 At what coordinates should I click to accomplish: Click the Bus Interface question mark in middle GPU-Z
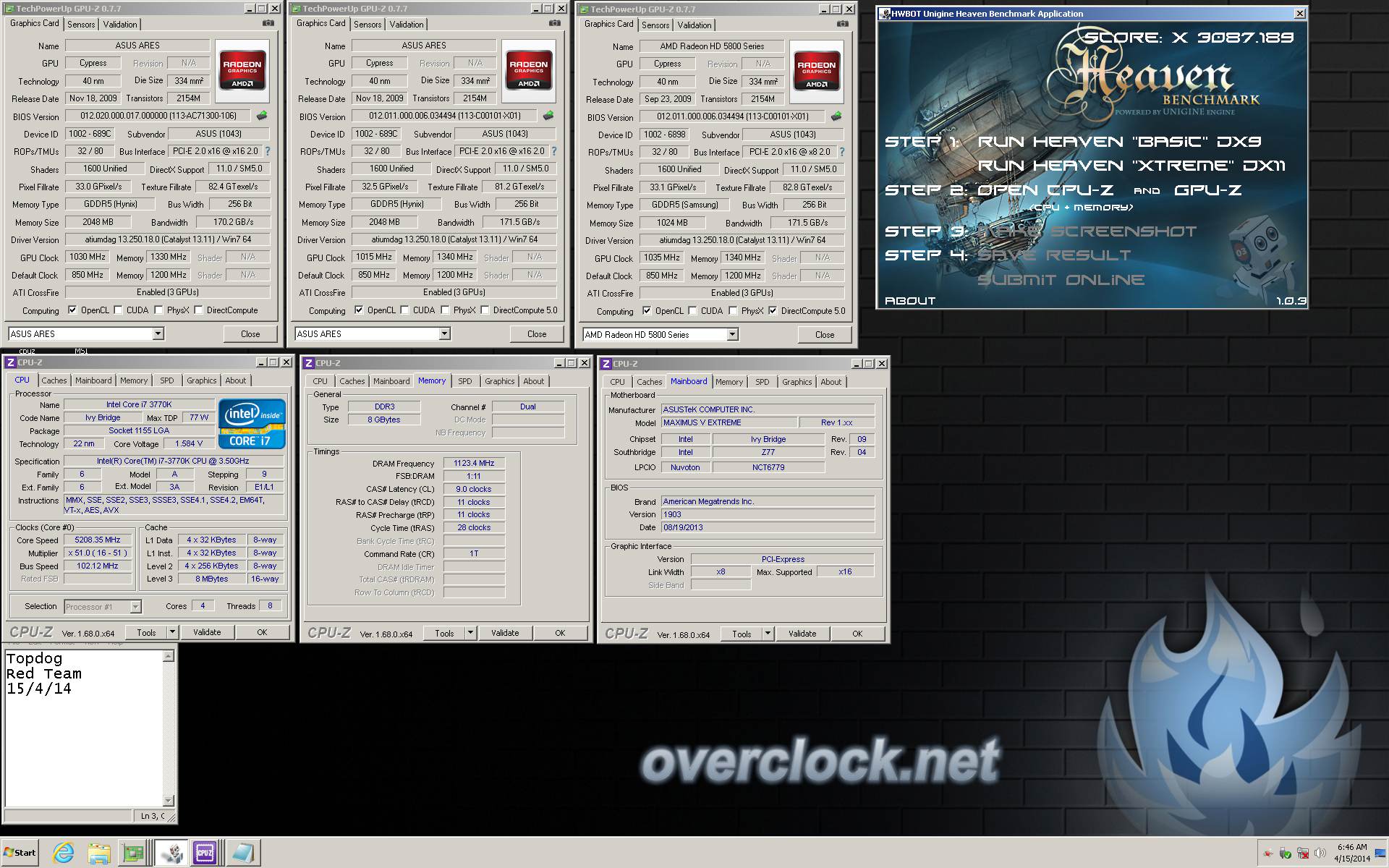(554, 151)
